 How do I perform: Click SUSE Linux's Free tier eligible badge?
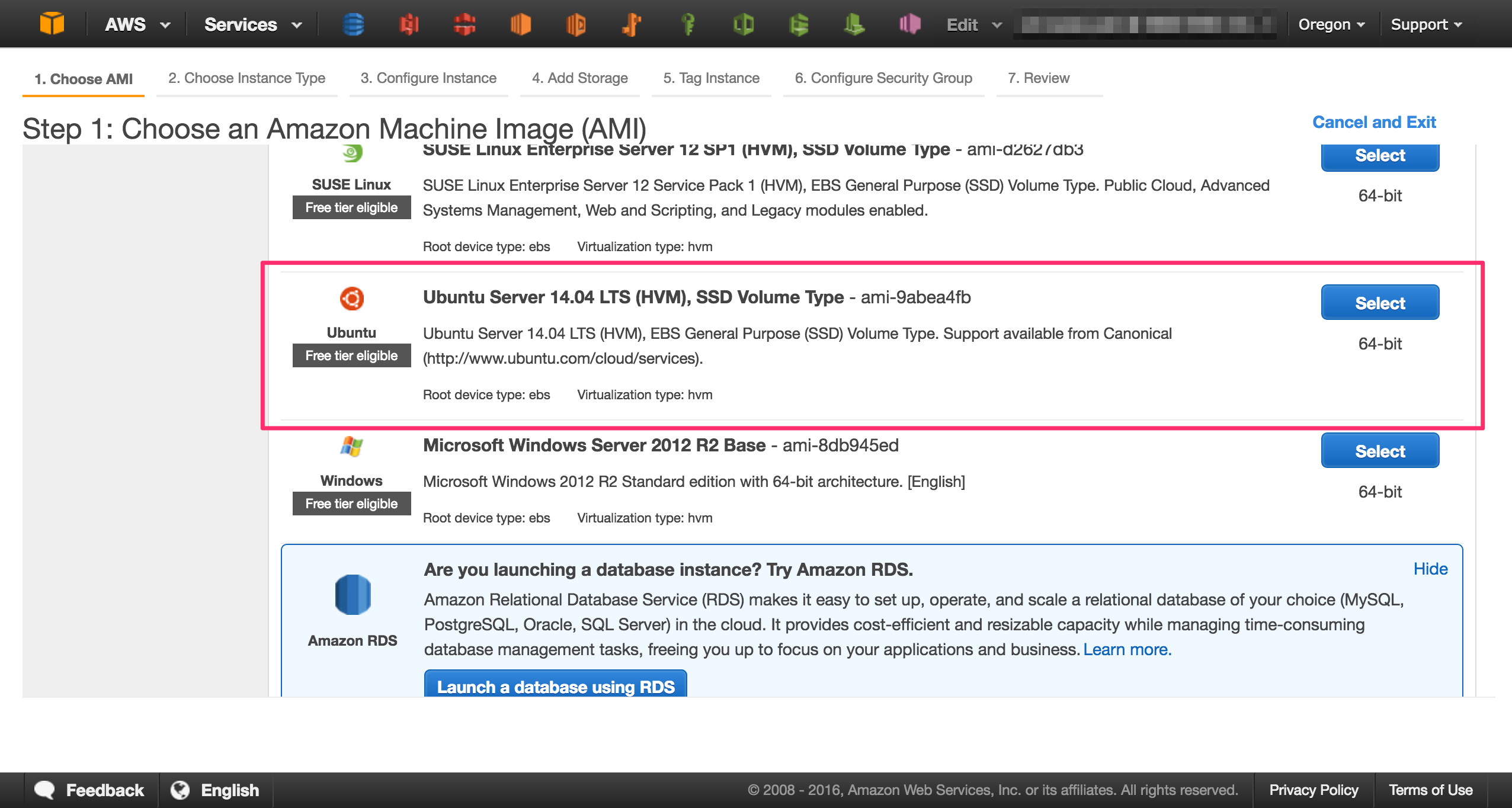click(351, 207)
